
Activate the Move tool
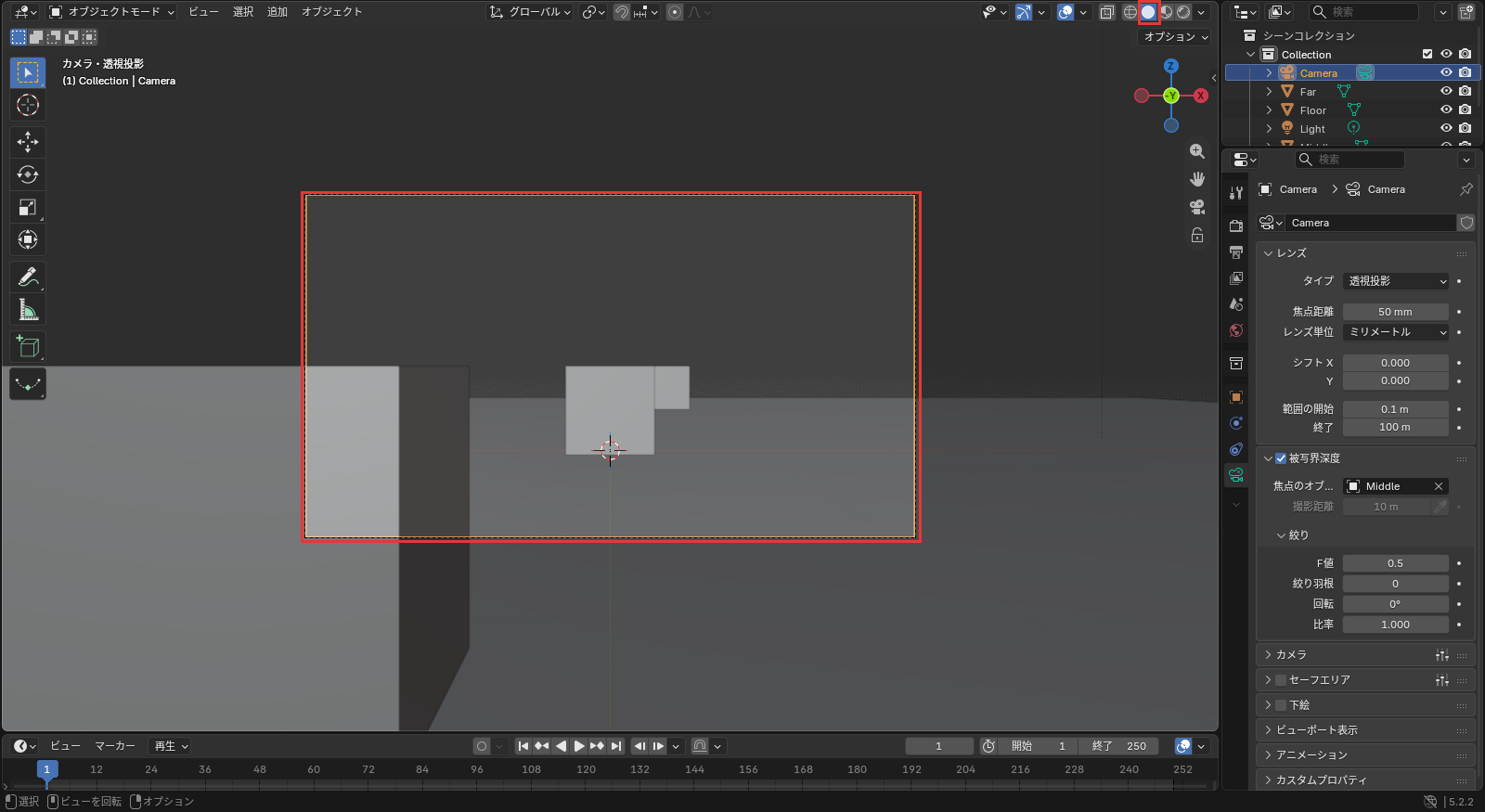pos(28,142)
